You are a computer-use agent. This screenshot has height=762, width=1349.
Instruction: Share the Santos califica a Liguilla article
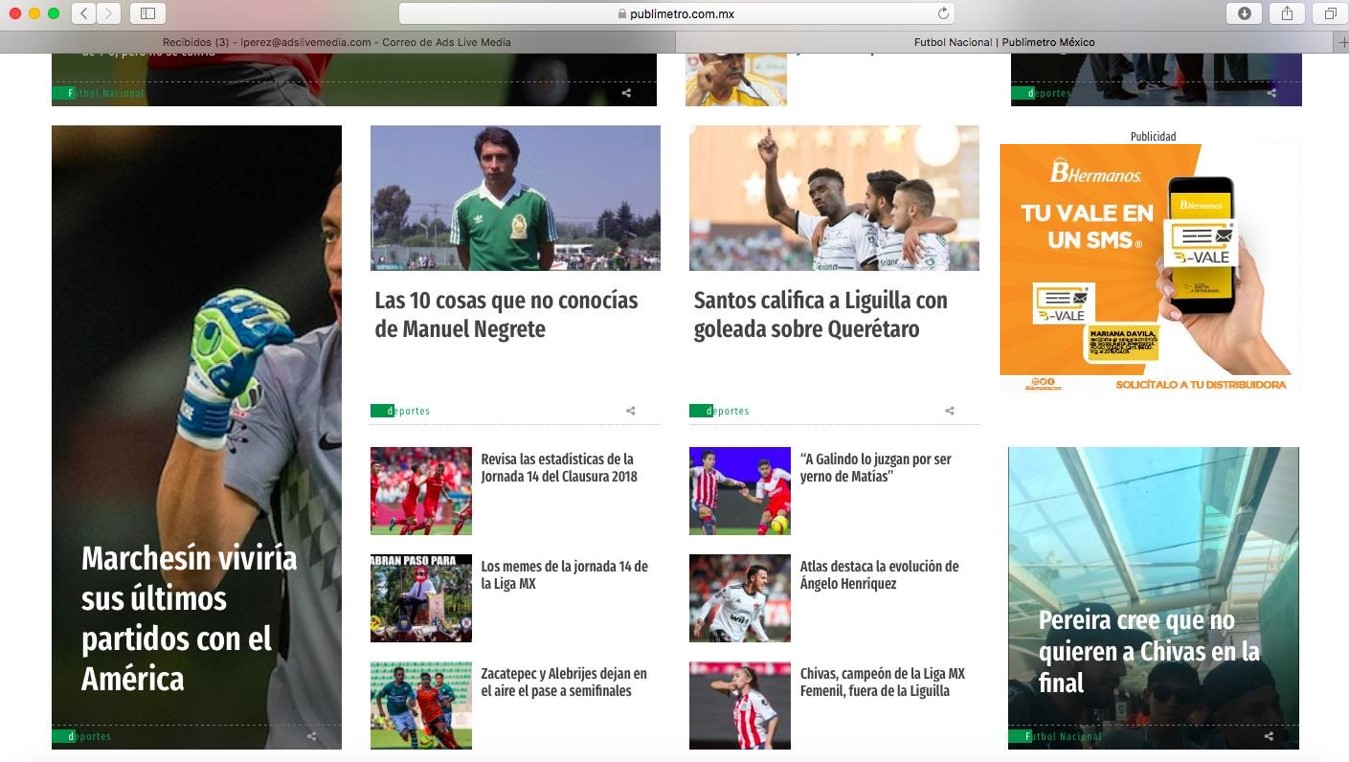pyautogui.click(x=949, y=411)
